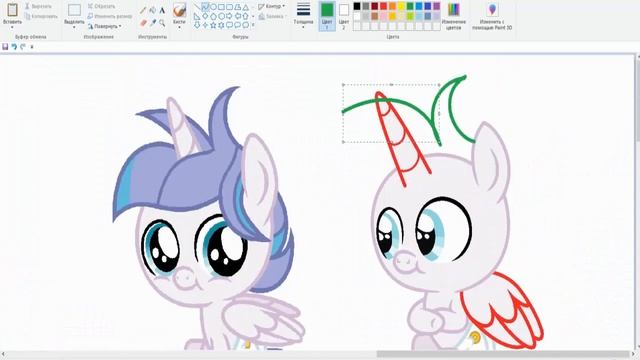Click the Изменить размер (Resize) button
Image resolution: width=640 pixels, height=360 pixels.
pyautogui.click(x=110, y=16)
